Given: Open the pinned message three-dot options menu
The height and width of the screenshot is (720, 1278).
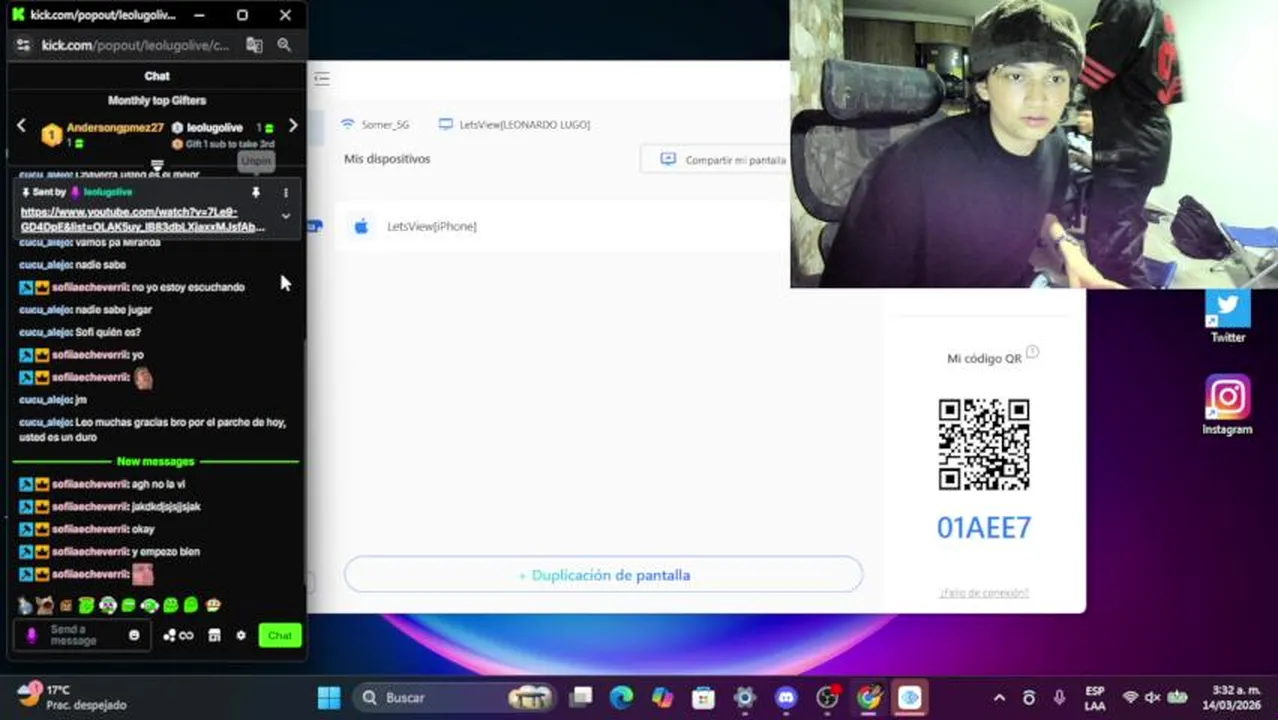Looking at the screenshot, I should point(285,192).
